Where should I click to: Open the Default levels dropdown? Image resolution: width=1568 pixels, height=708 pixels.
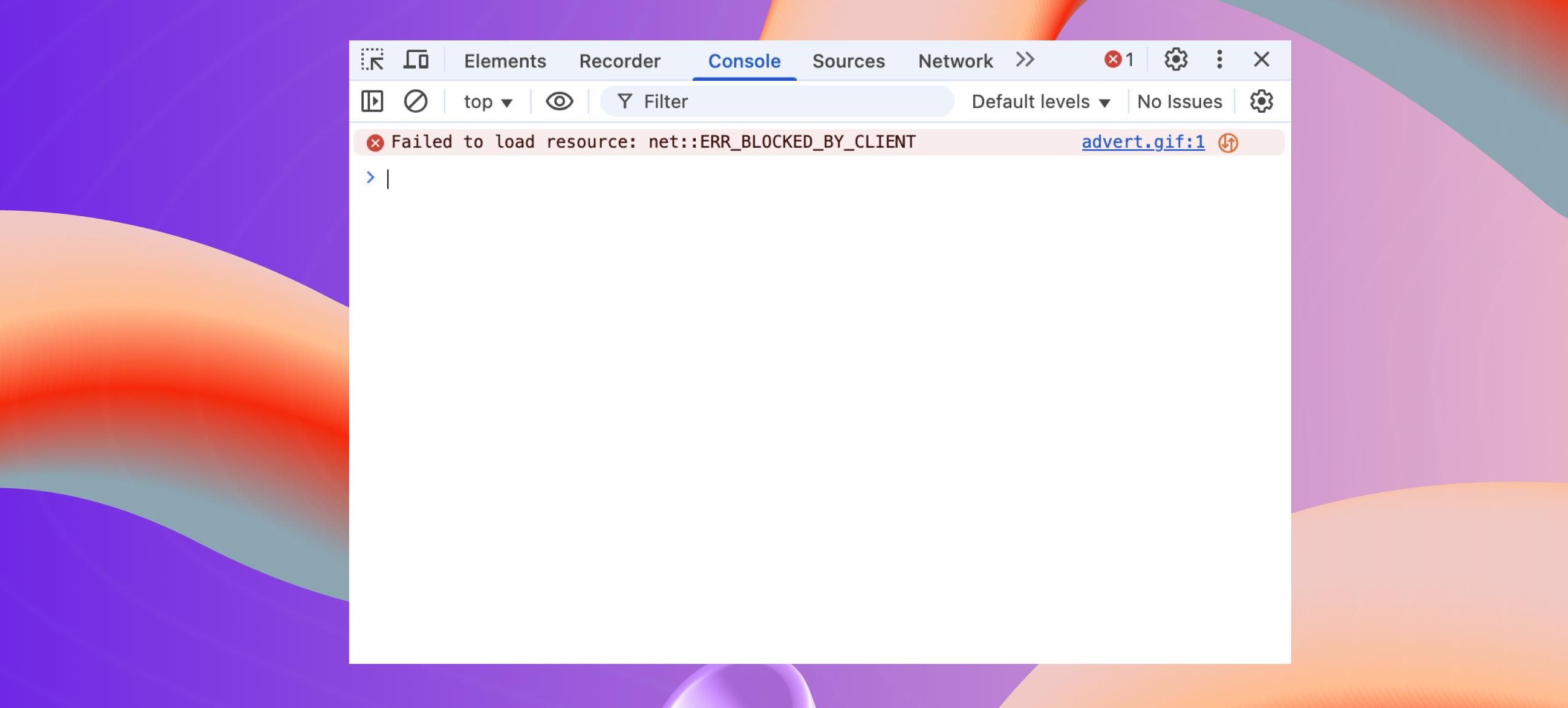click(1041, 102)
